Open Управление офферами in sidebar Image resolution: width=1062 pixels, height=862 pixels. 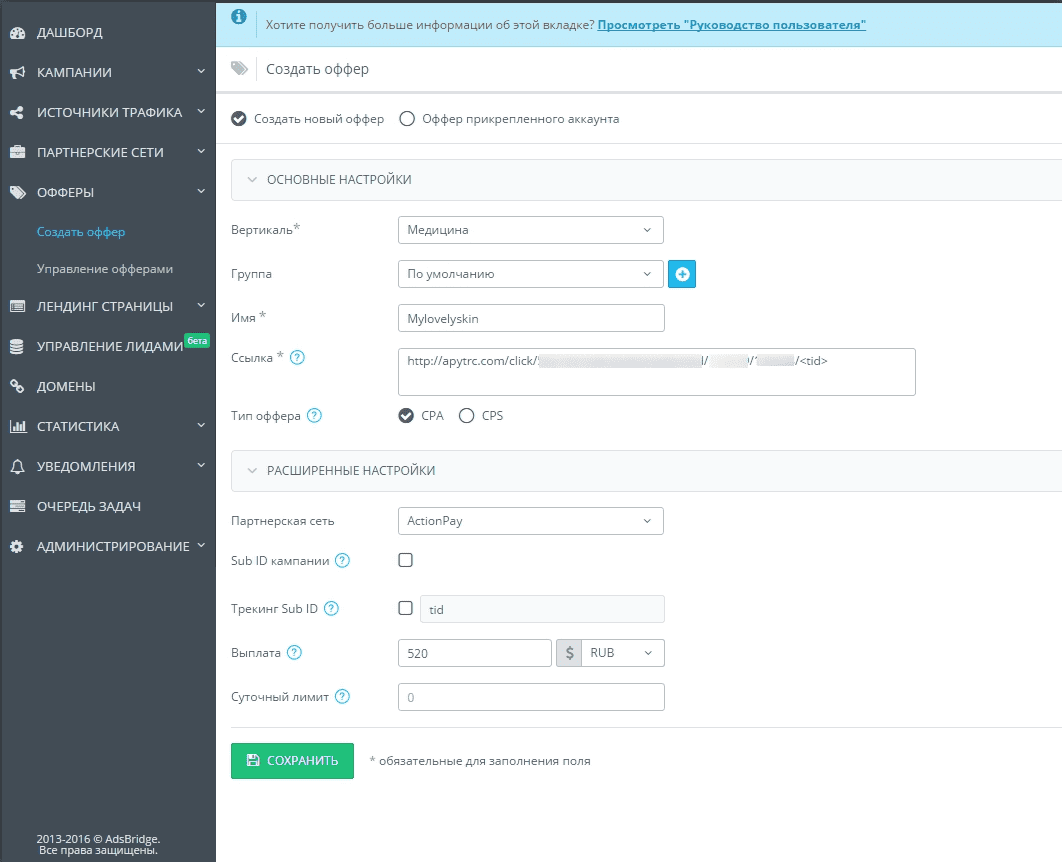click(105, 269)
